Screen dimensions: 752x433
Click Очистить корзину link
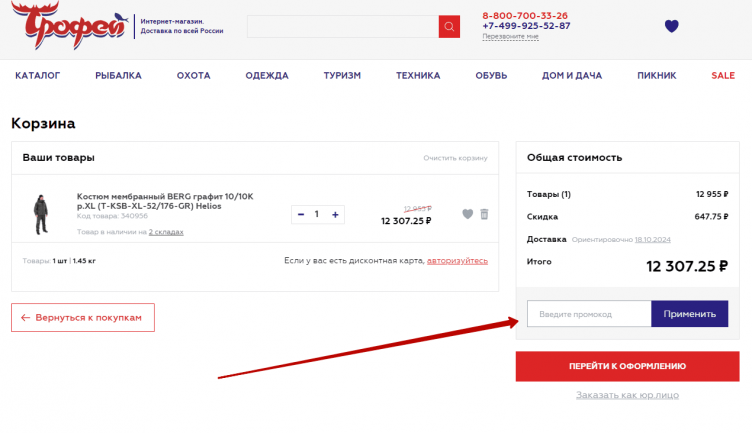pos(455,158)
